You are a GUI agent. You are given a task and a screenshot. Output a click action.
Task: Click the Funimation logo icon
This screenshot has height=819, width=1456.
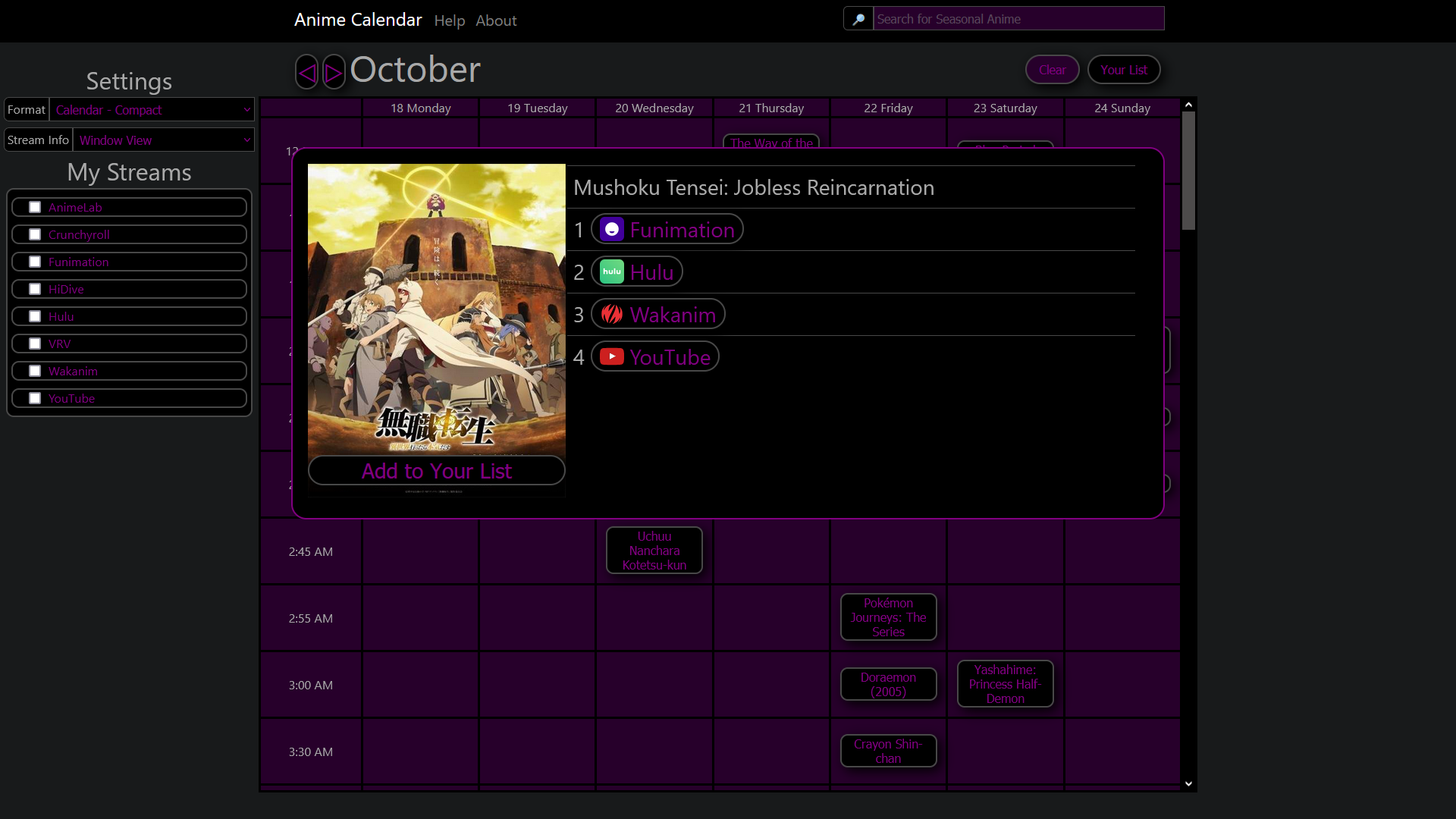pos(611,230)
